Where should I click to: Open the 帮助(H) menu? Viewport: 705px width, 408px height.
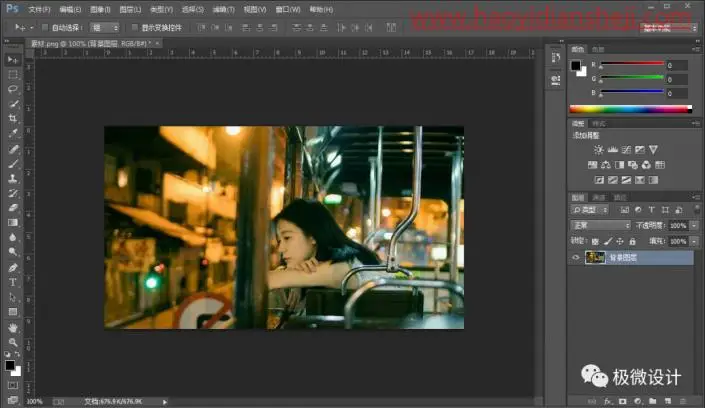(x=321, y=9)
